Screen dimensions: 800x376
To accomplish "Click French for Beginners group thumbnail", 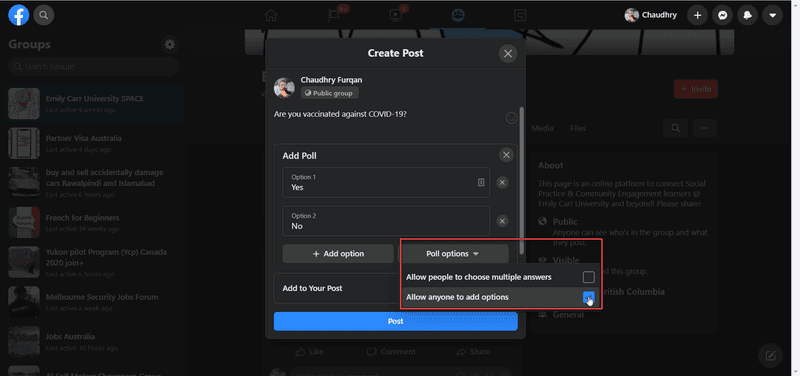I will [24, 223].
